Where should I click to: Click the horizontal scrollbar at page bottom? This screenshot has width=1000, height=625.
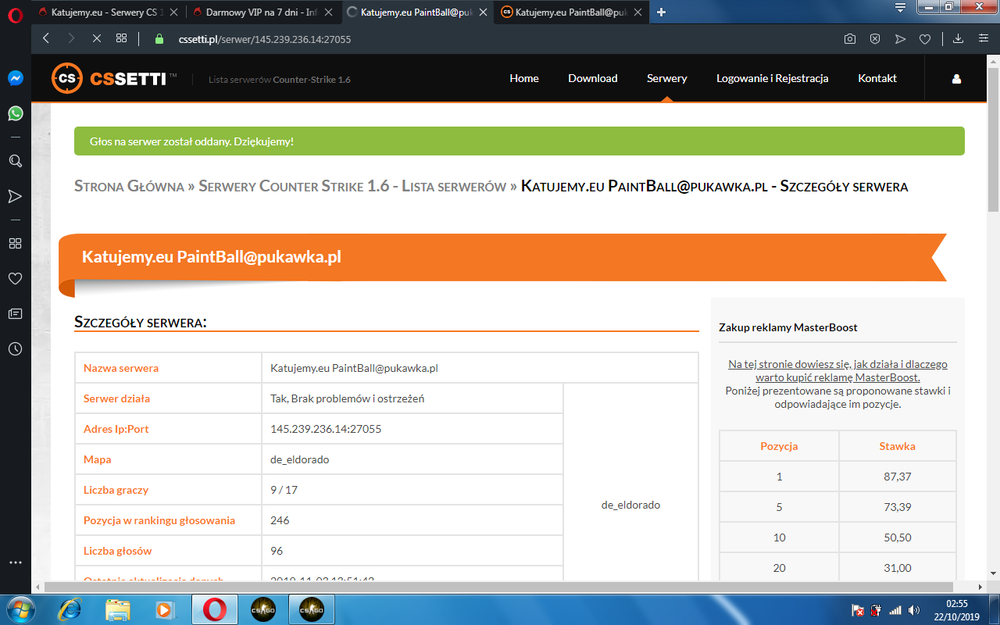(x=498, y=587)
